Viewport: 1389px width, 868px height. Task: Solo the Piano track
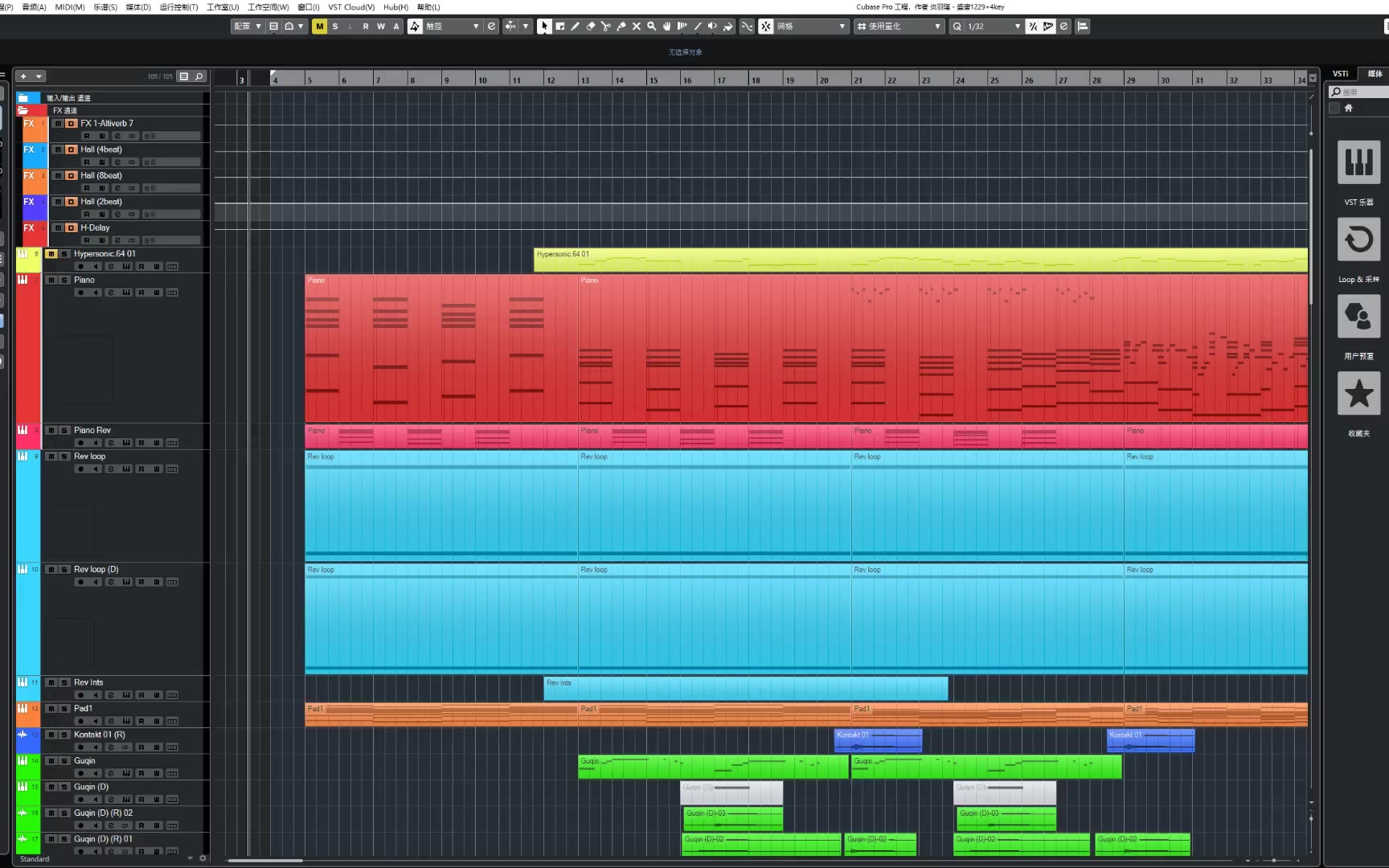tap(64, 280)
